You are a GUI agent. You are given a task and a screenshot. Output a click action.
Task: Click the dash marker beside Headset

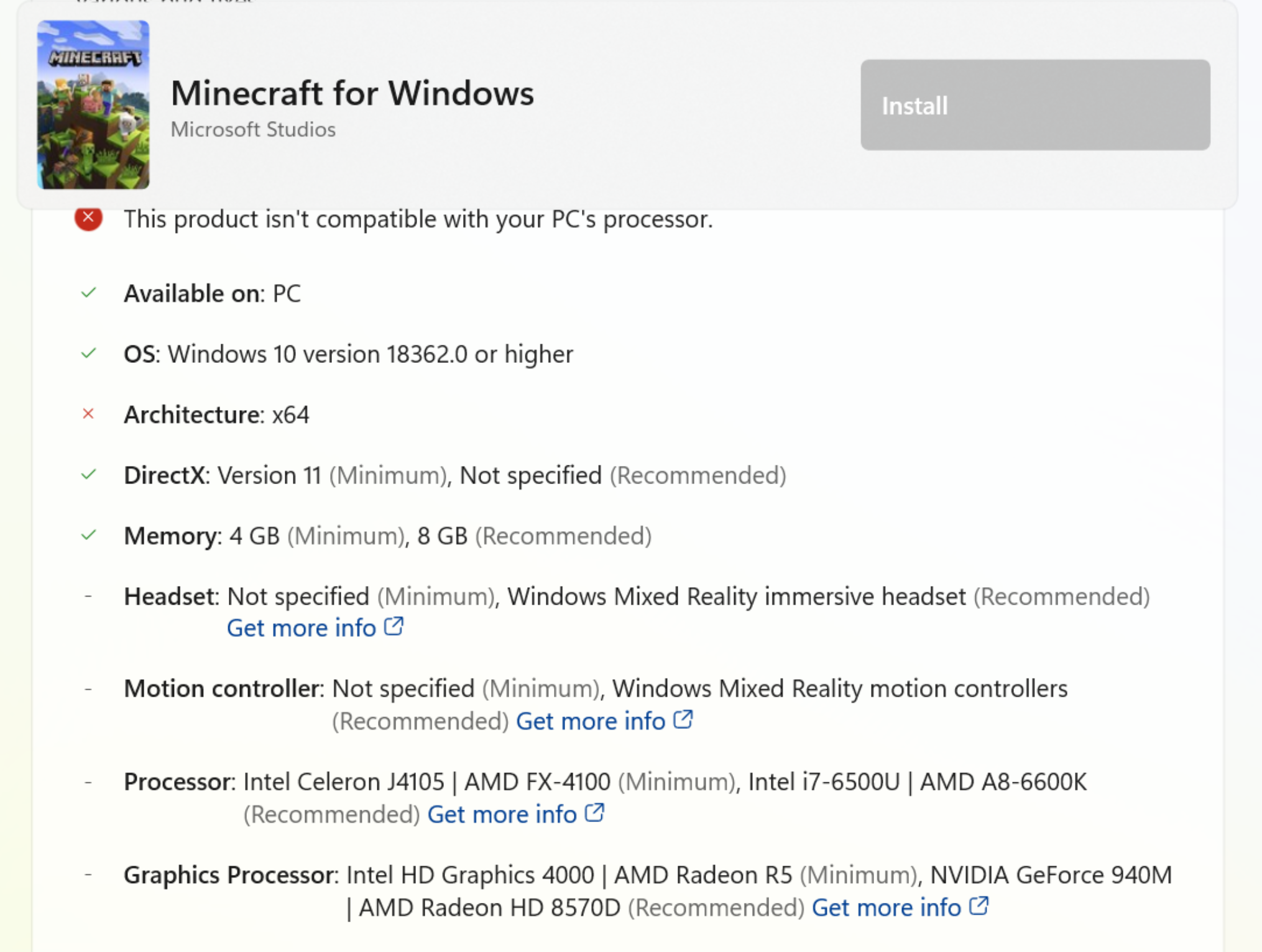(x=88, y=596)
